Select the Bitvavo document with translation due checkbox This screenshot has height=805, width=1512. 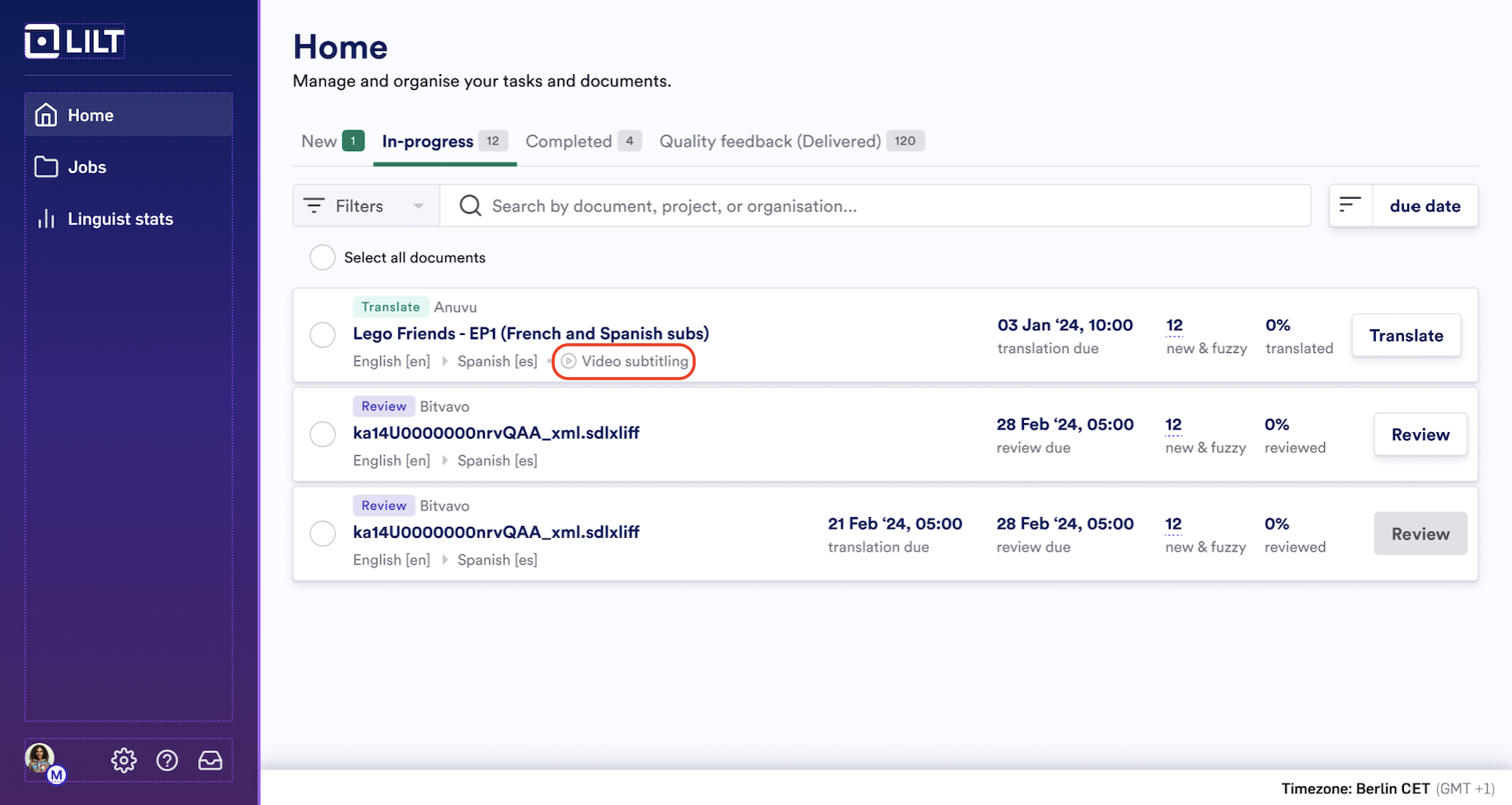[322, 534]
